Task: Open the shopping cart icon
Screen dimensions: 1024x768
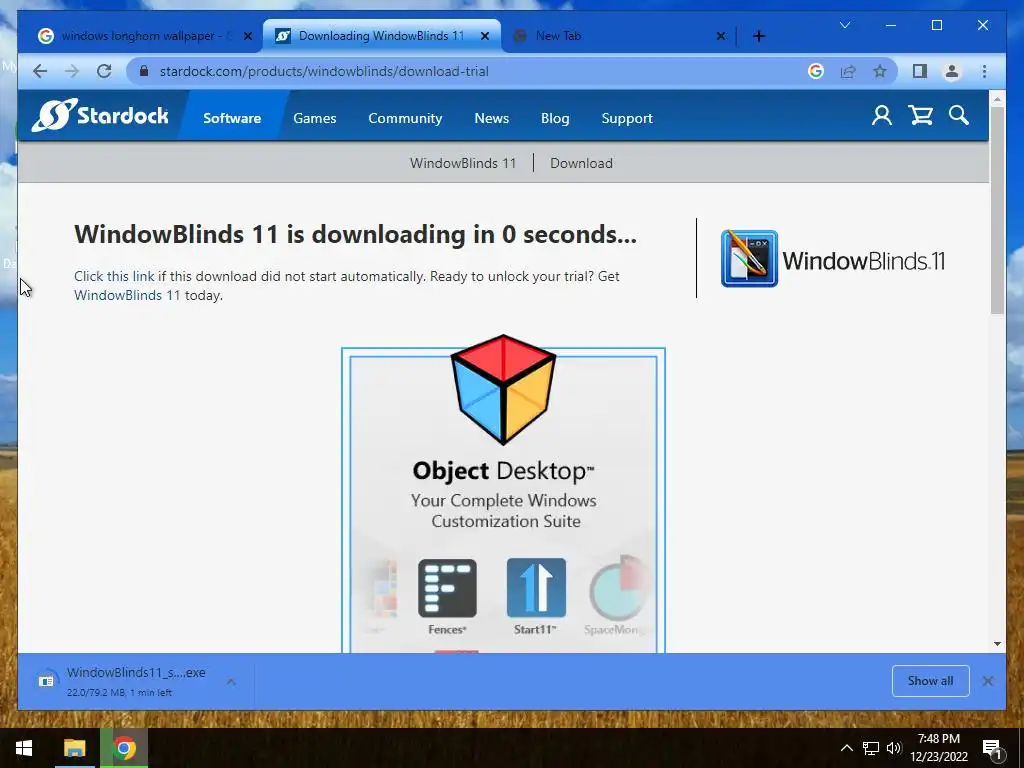Action: pyautogui.click(x=920, y=116)
